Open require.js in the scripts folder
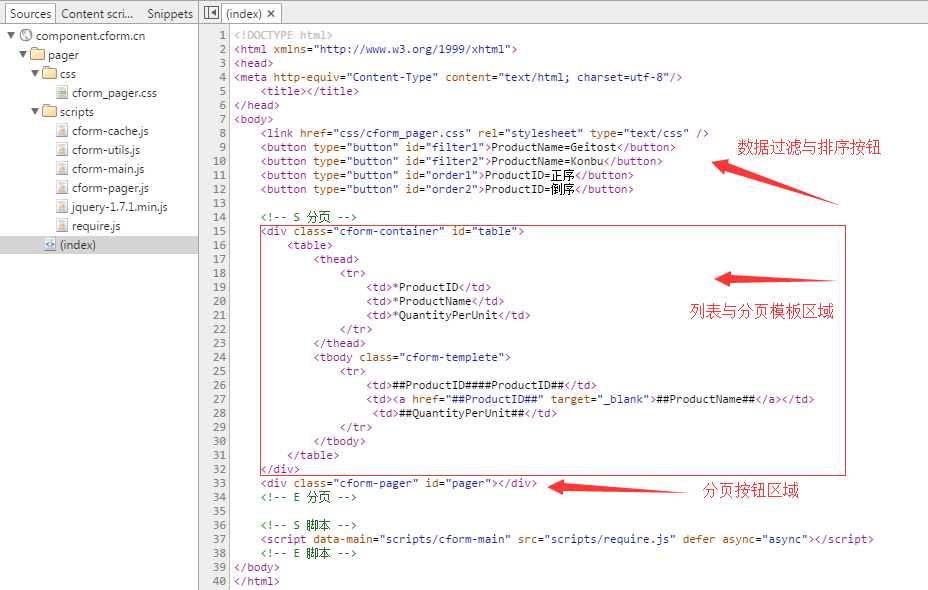928x590 pixels. 96,225
